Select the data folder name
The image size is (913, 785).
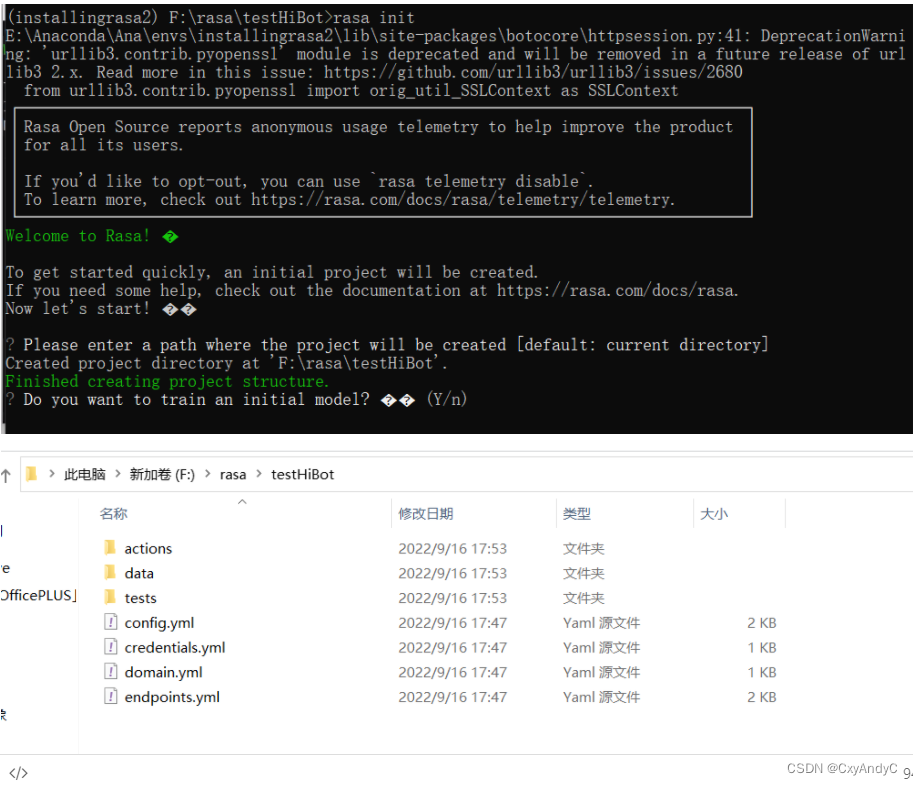[139, 574]
